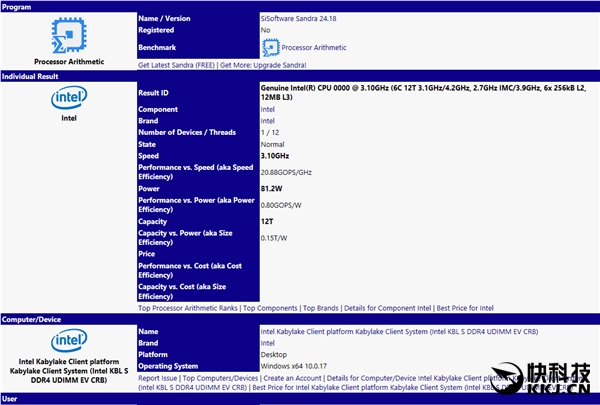
Task: Click the Computer/Device section header
Action: click(x=300, y=320)
